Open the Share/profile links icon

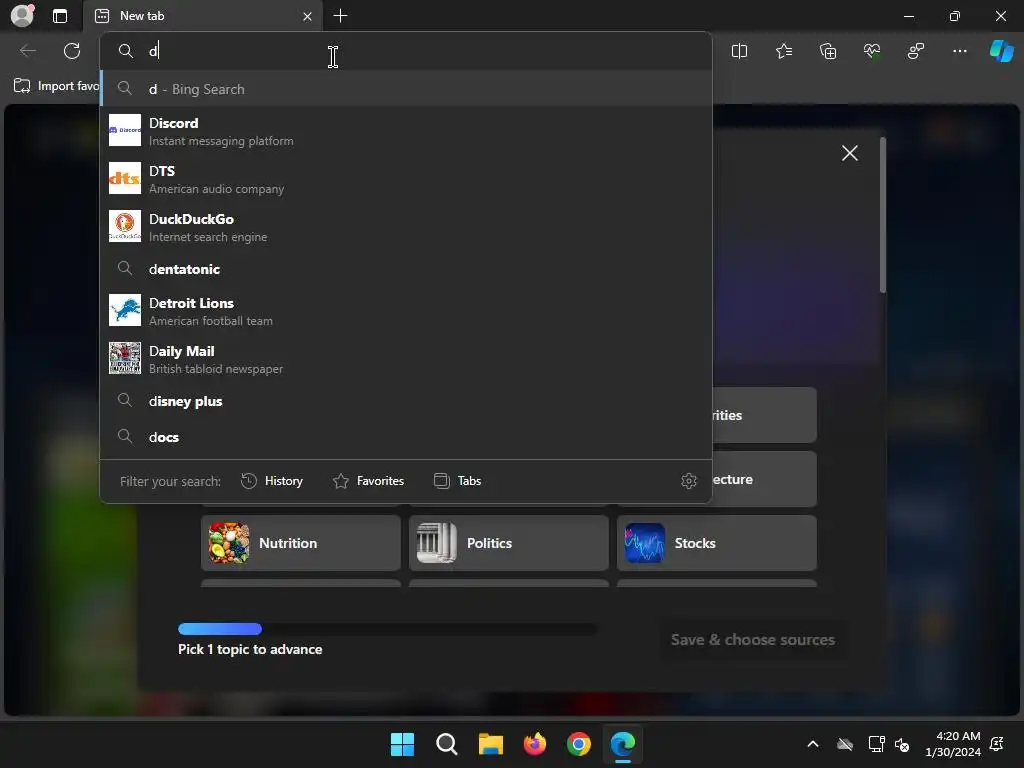(x=916, y=51)
